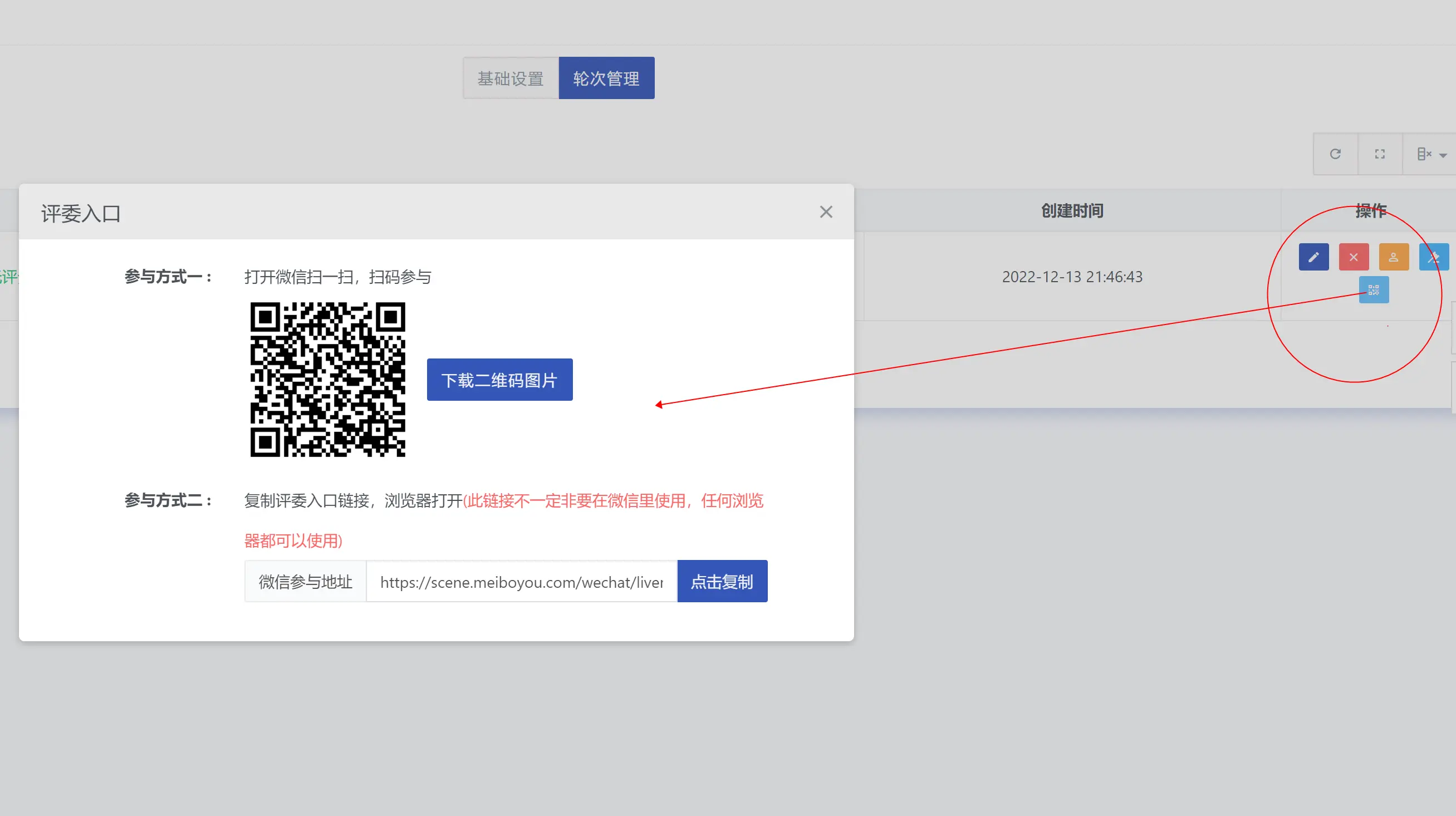Click the 微信参与地址 label addon
This screenshot has height=816, width=1456.
305,582
